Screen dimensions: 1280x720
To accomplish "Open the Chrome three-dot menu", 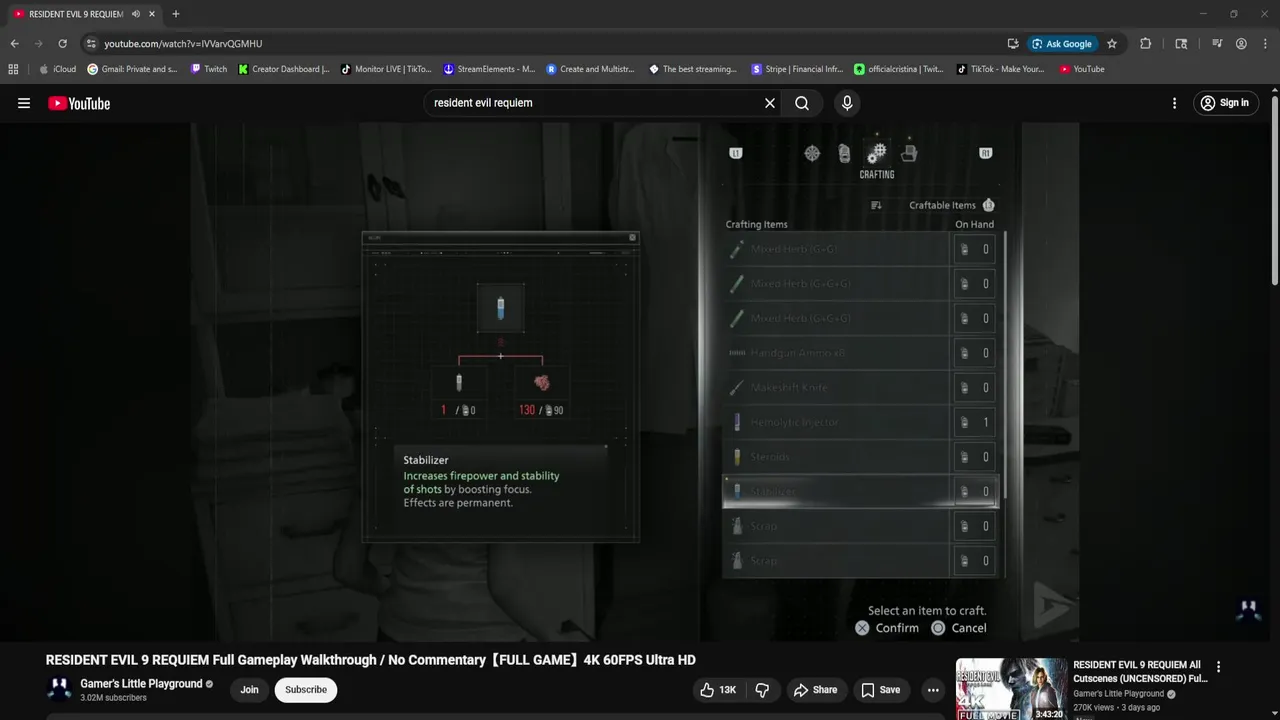I will (x=1265, y=44).
